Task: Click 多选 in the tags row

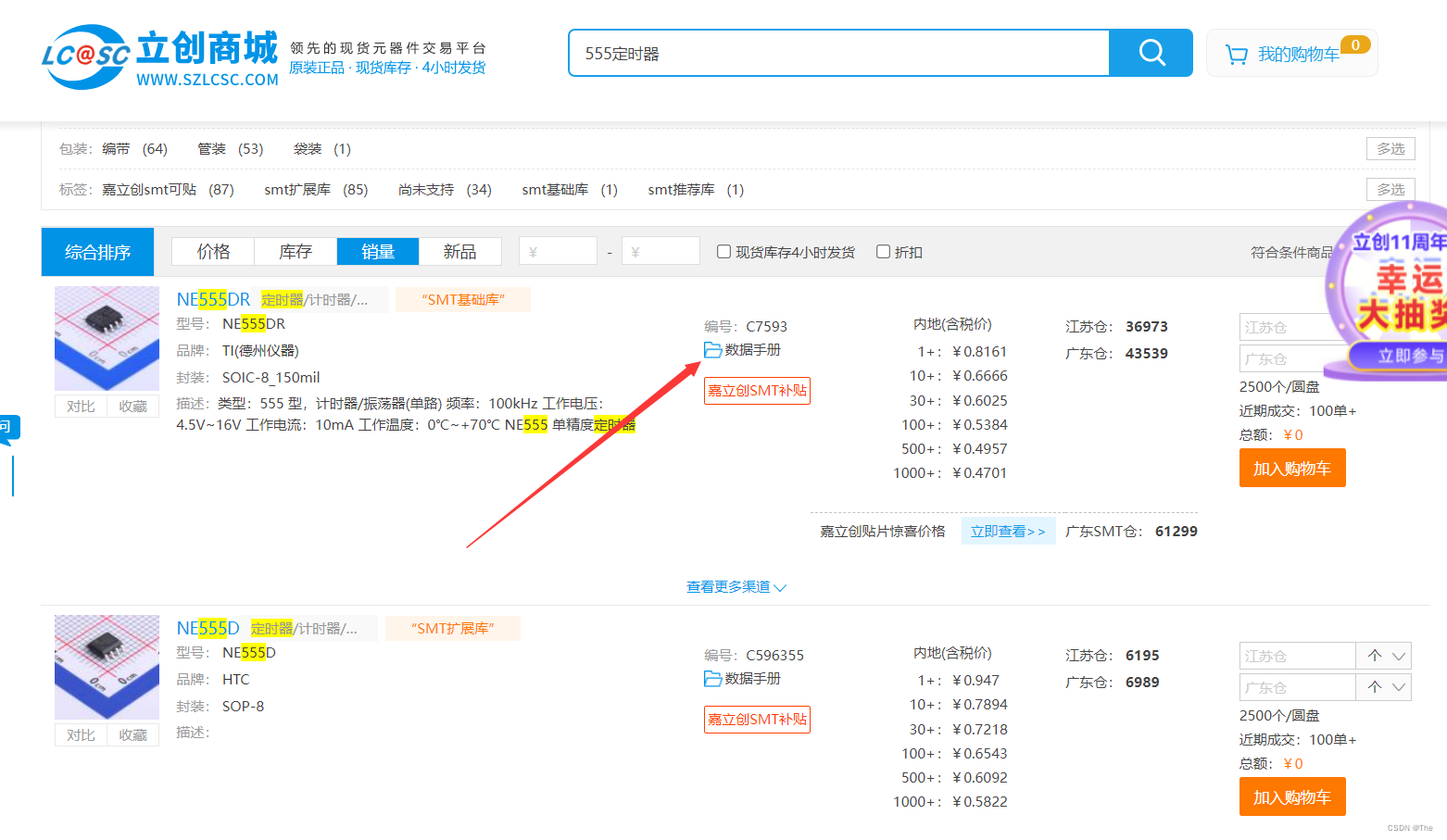Action: click(x=1390, y=189)
